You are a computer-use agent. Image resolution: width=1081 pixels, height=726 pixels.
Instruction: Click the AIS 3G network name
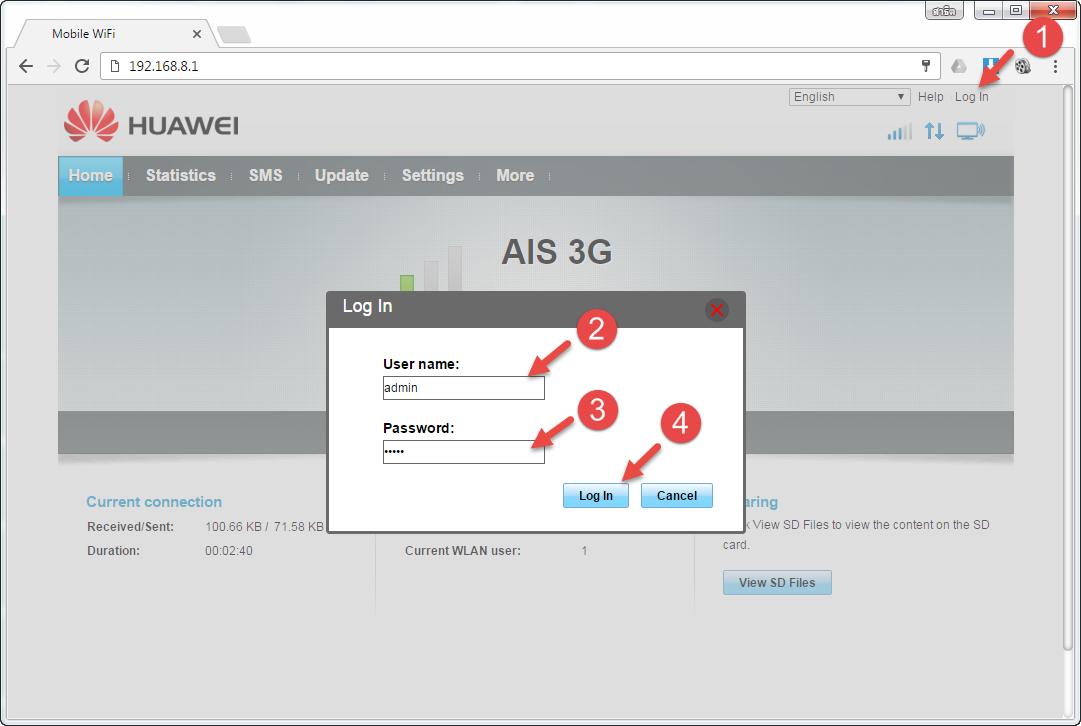(556, 252)
